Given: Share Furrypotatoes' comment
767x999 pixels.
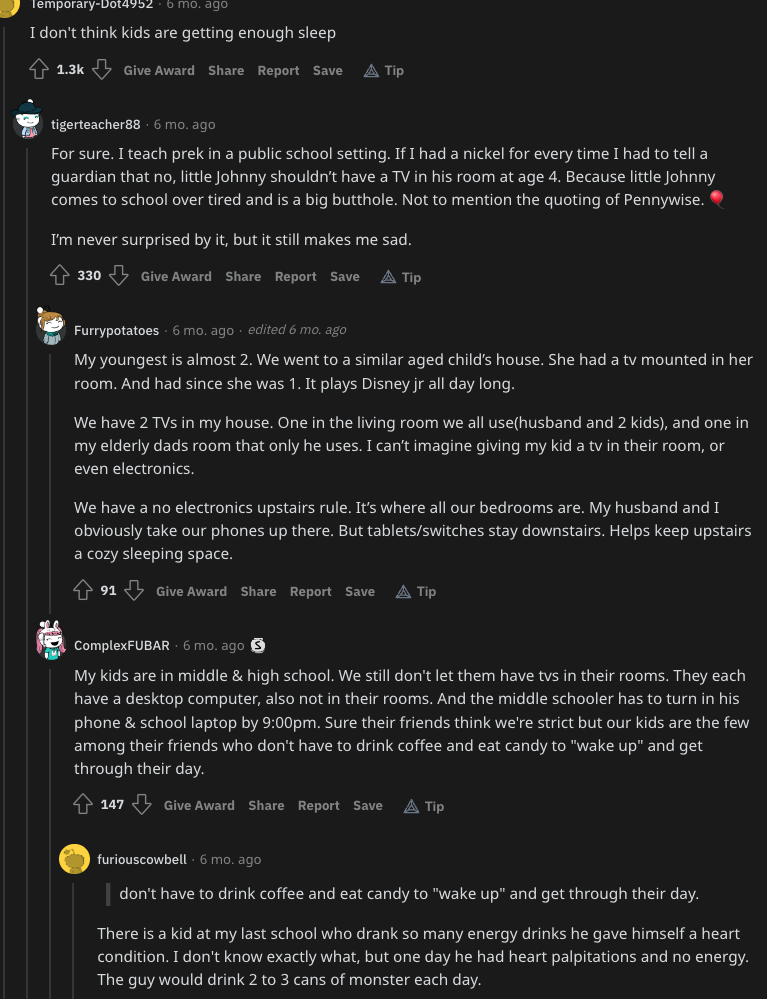Looking at the screenshot, I should coord(258,591).
